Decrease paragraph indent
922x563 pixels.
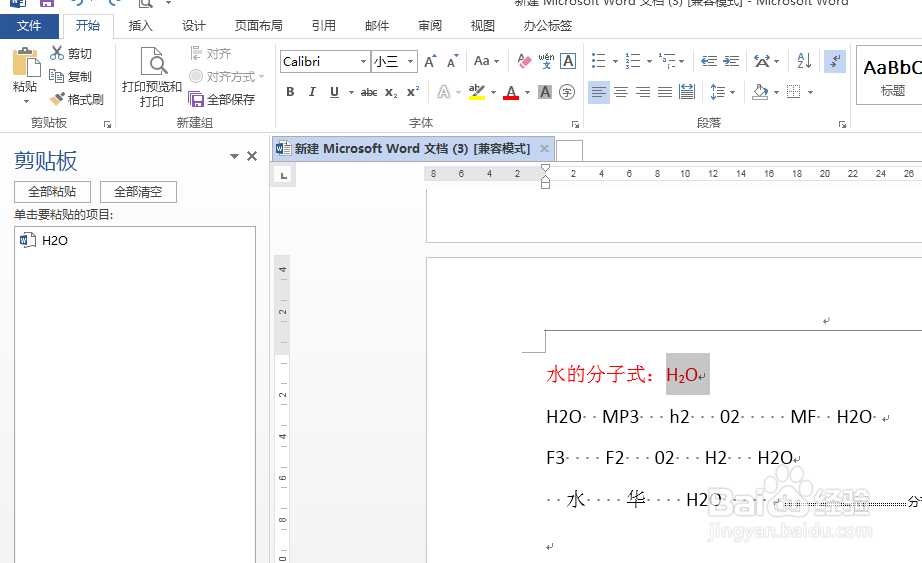pos(709,61)
